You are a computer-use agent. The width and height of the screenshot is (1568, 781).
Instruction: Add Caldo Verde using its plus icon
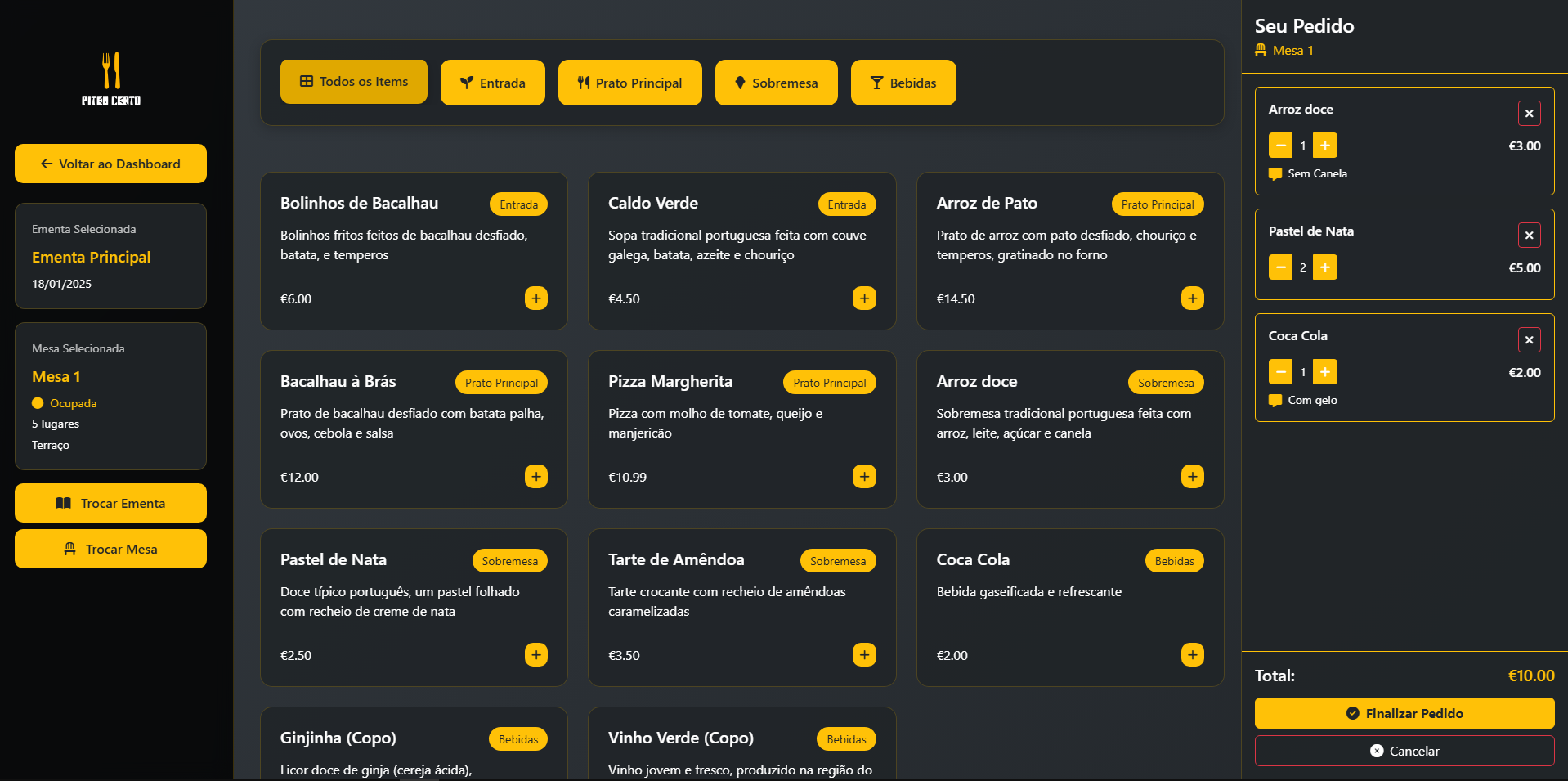point(864,298)
